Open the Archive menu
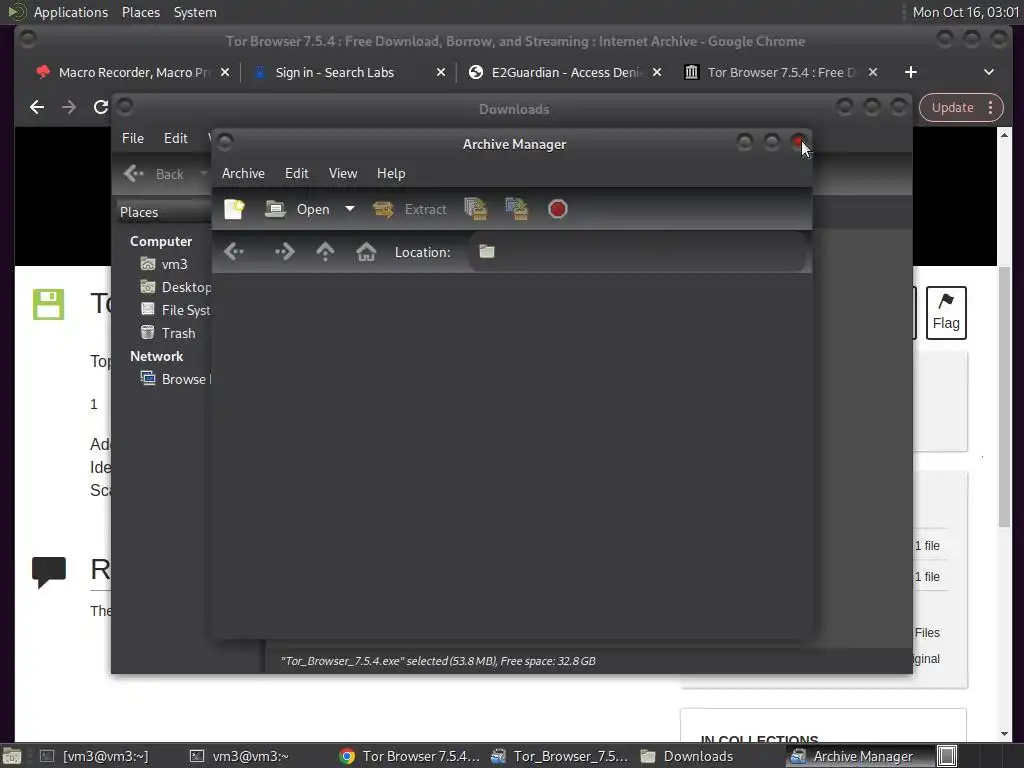This screenshot has height=768, width=1024. pyautogui.click(x=243, y=173)
